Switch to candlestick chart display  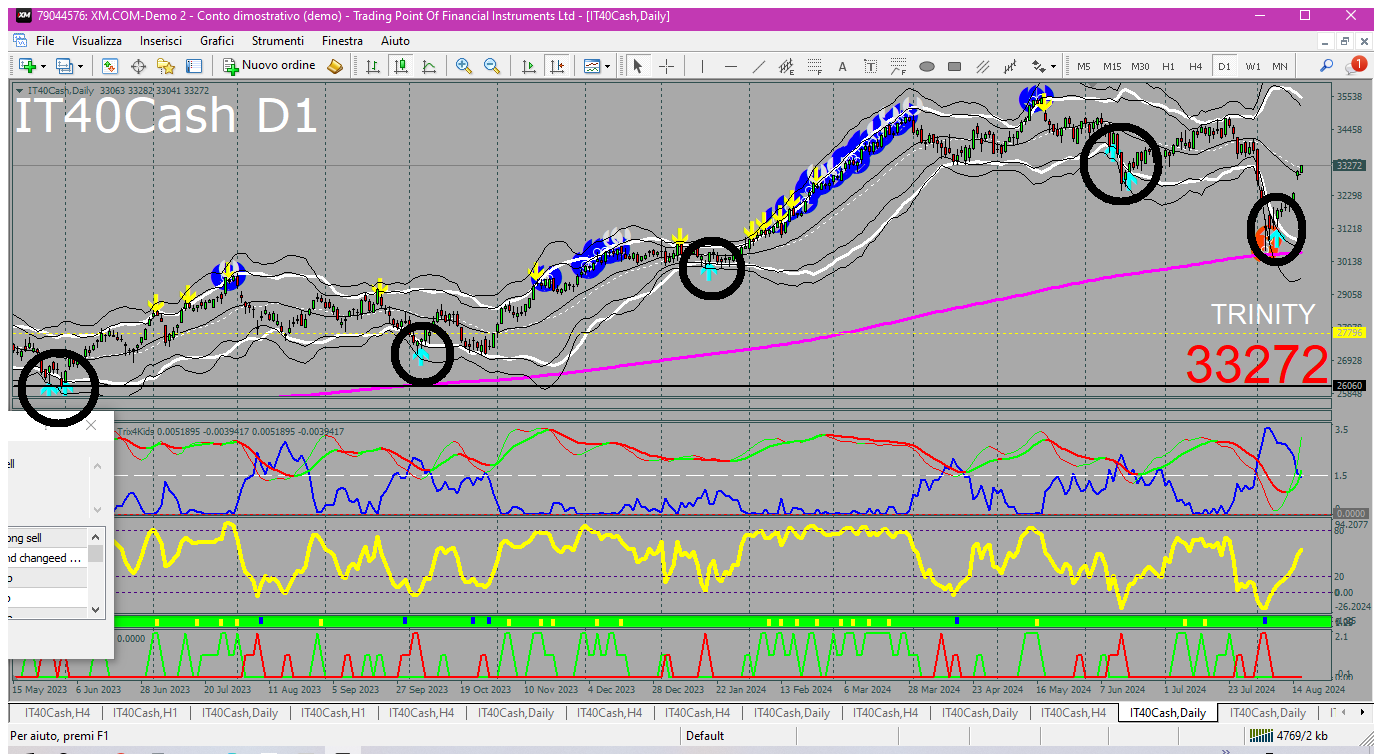(x=401, y=66)
